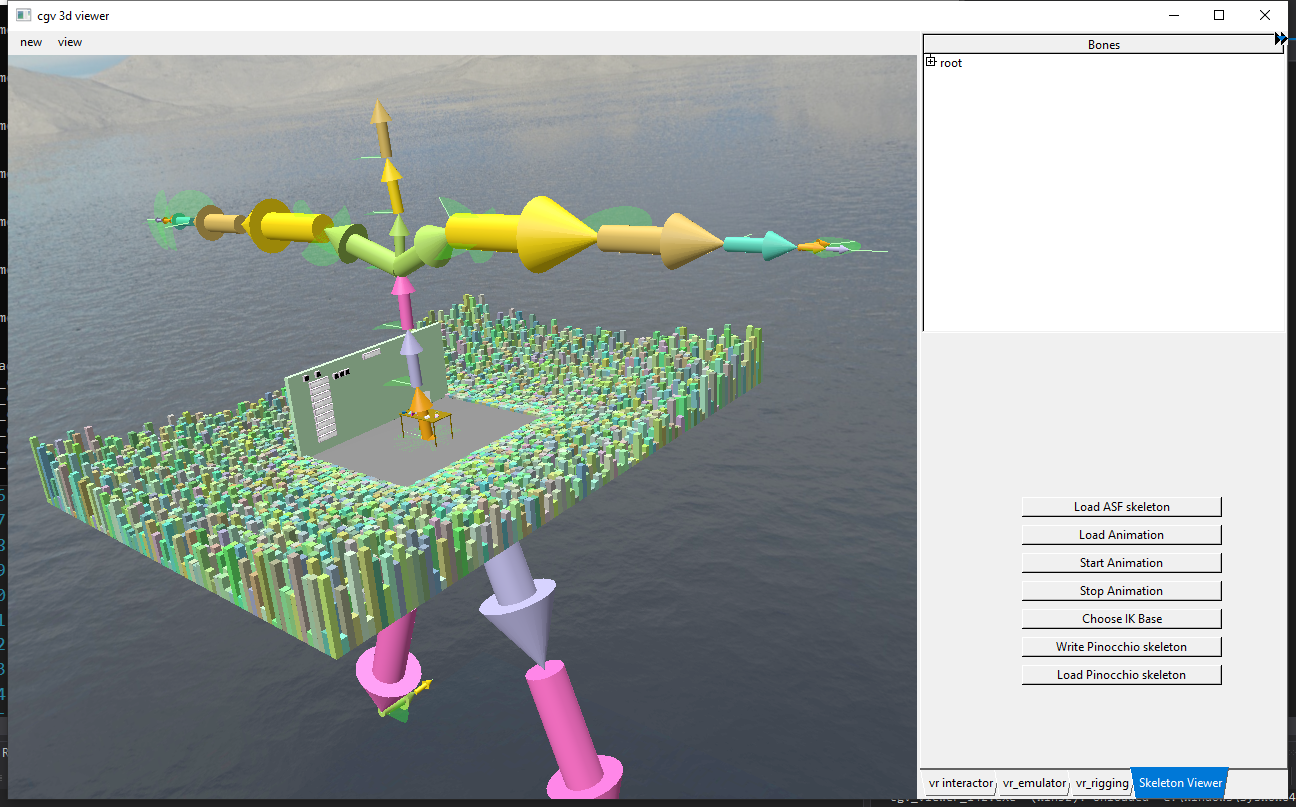Click Load Pinocchio skeleton button
The height and width of the screenshot is (807, 1296).
[x=1122, y=675]
